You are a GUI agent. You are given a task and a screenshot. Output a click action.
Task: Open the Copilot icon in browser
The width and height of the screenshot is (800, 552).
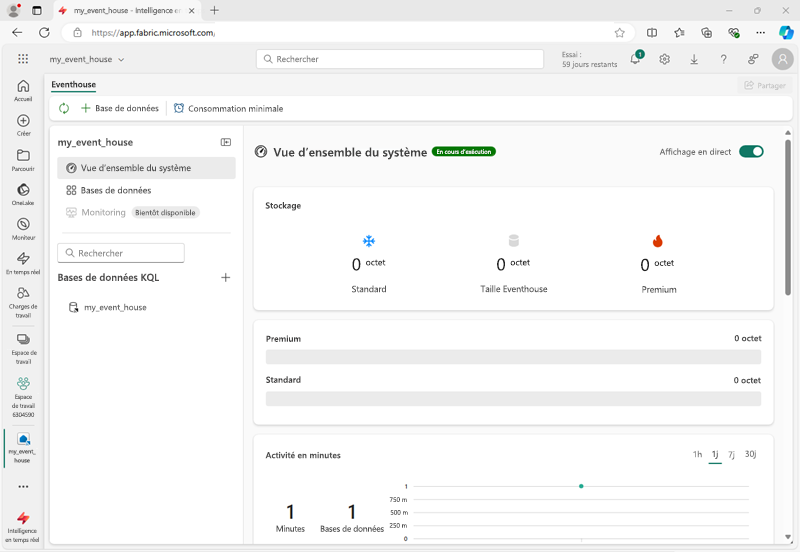click(x=786, y=33)
